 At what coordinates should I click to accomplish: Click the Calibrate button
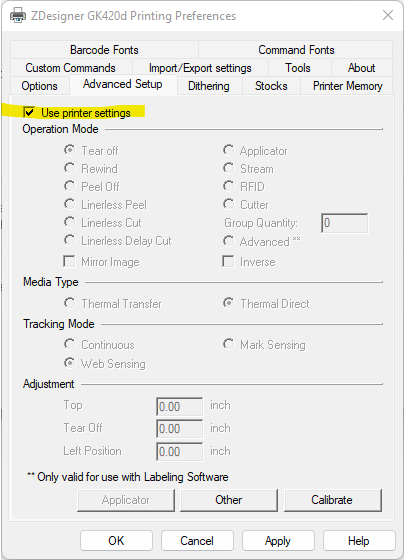click(x=332, y=500)
